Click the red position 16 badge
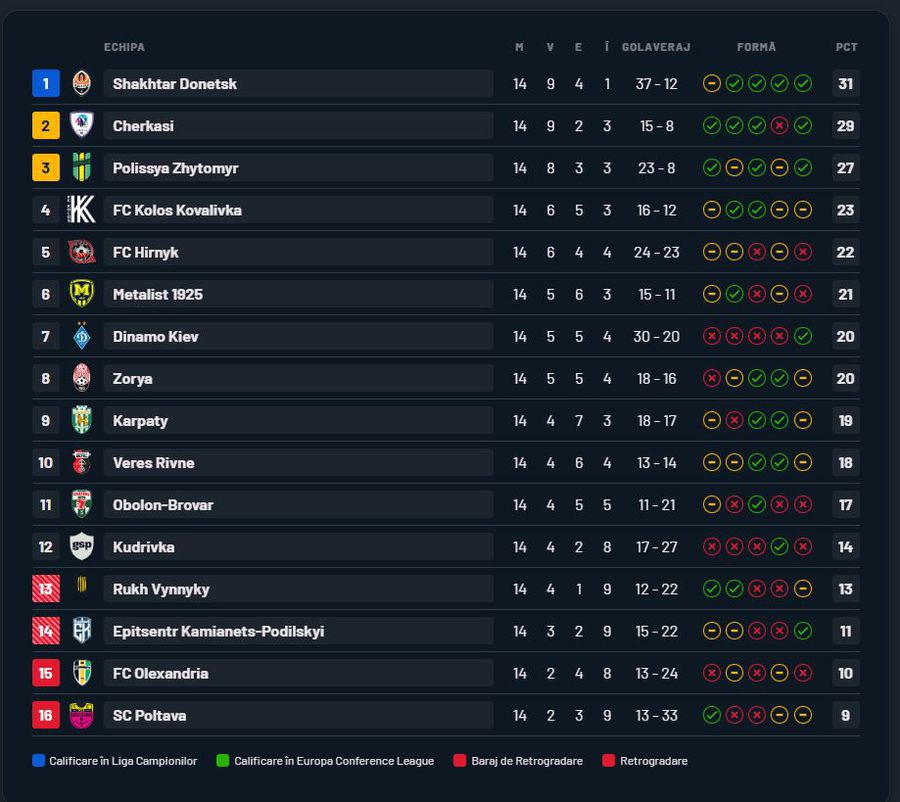 [x=45, y=715]
